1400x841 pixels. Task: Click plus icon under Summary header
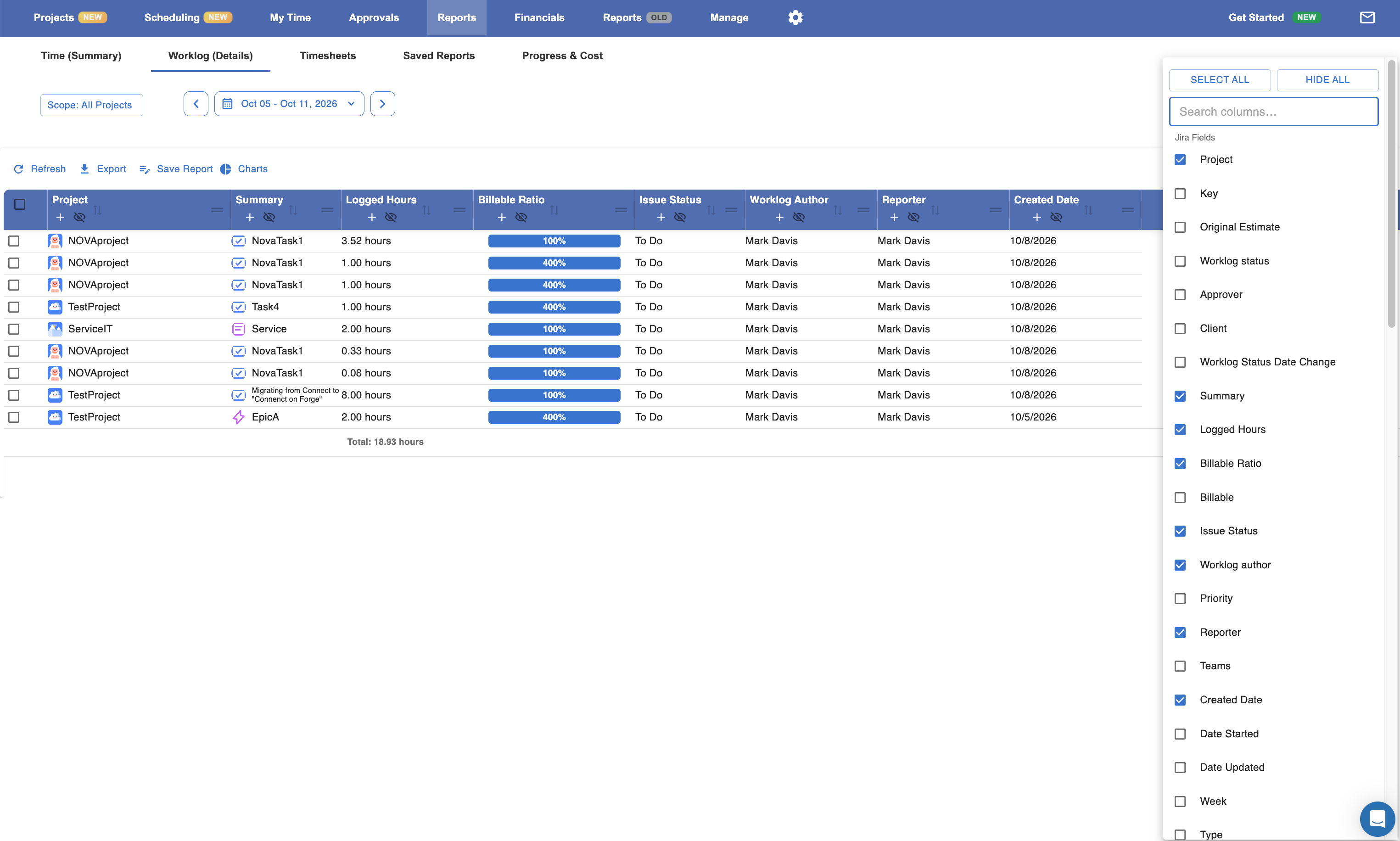(250, 217)
